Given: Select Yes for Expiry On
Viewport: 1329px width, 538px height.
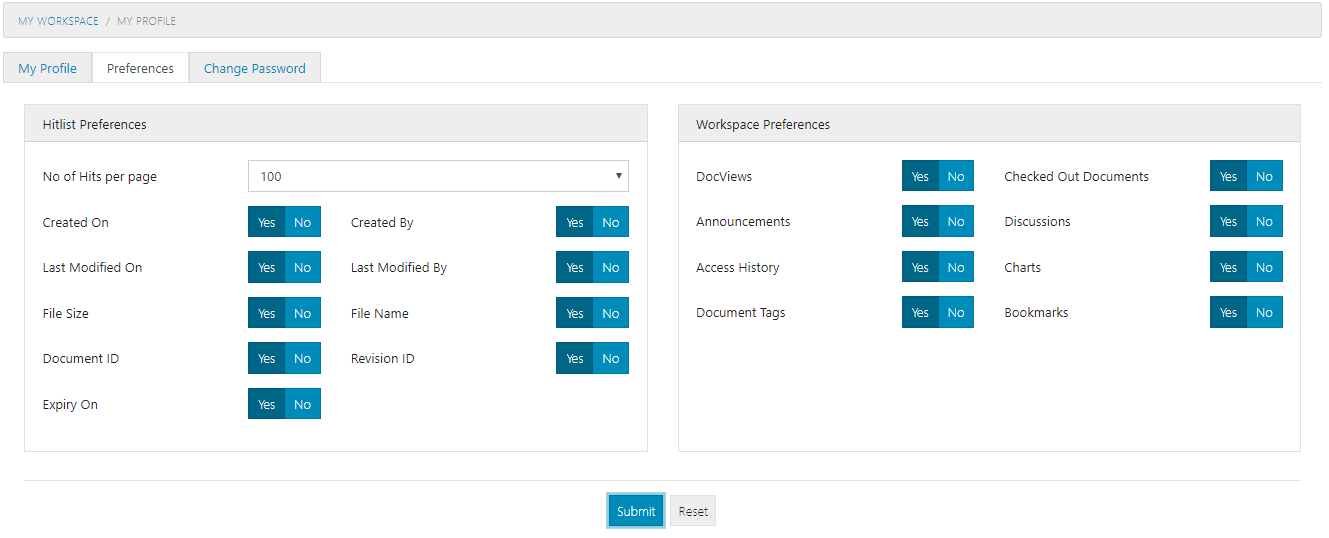Looking at the screenshot, I should coord(266,404).
